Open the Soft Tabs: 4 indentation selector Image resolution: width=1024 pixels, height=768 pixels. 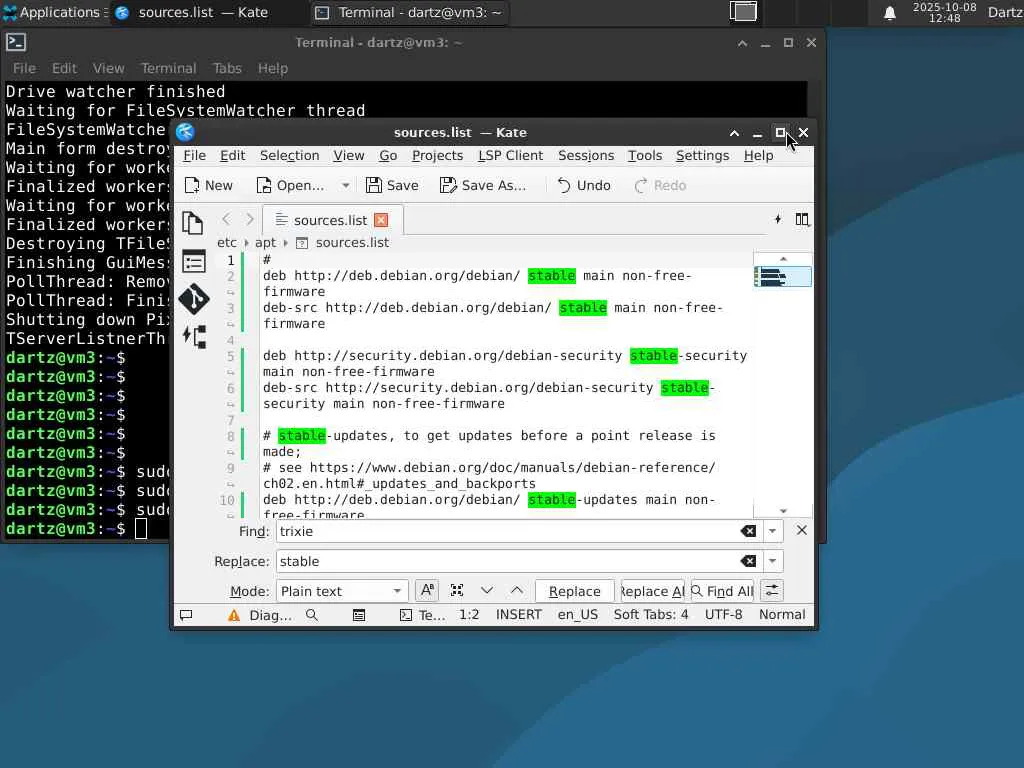(x=651, y=615)
